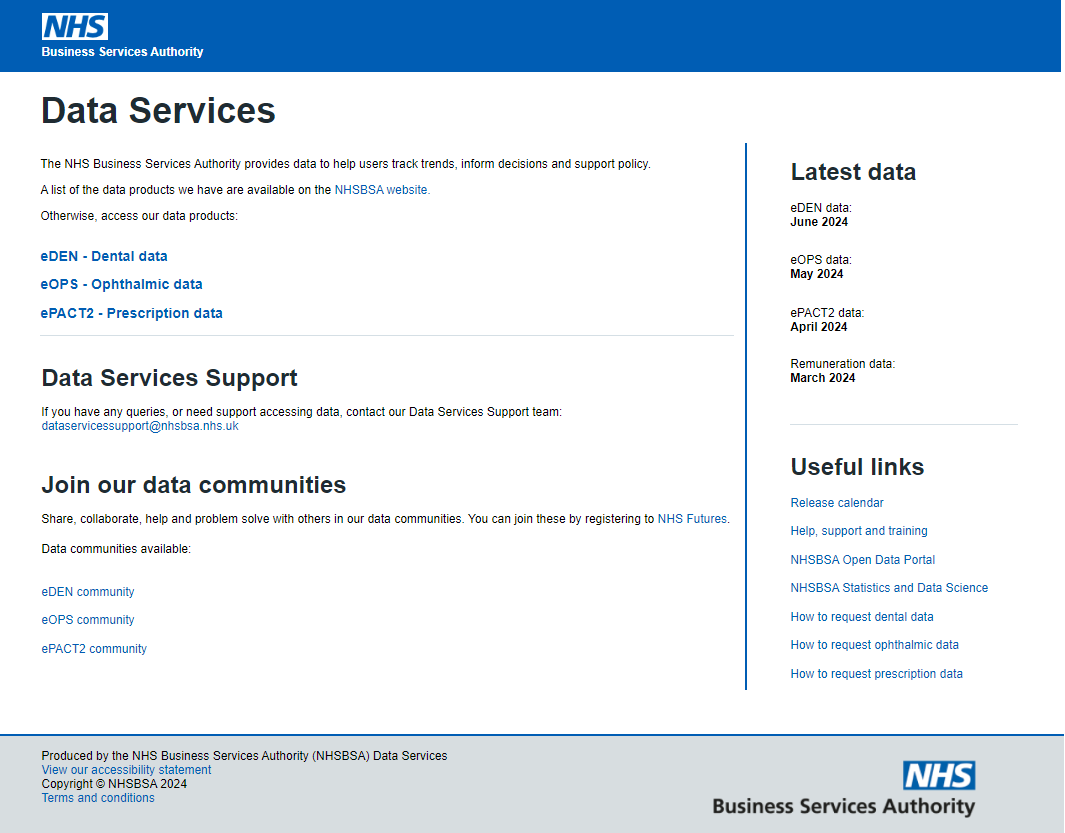Click the dataservicessupport@nhsbsa.nhs.uk email link
The image size is (1065, 833).
coord(140,426)
